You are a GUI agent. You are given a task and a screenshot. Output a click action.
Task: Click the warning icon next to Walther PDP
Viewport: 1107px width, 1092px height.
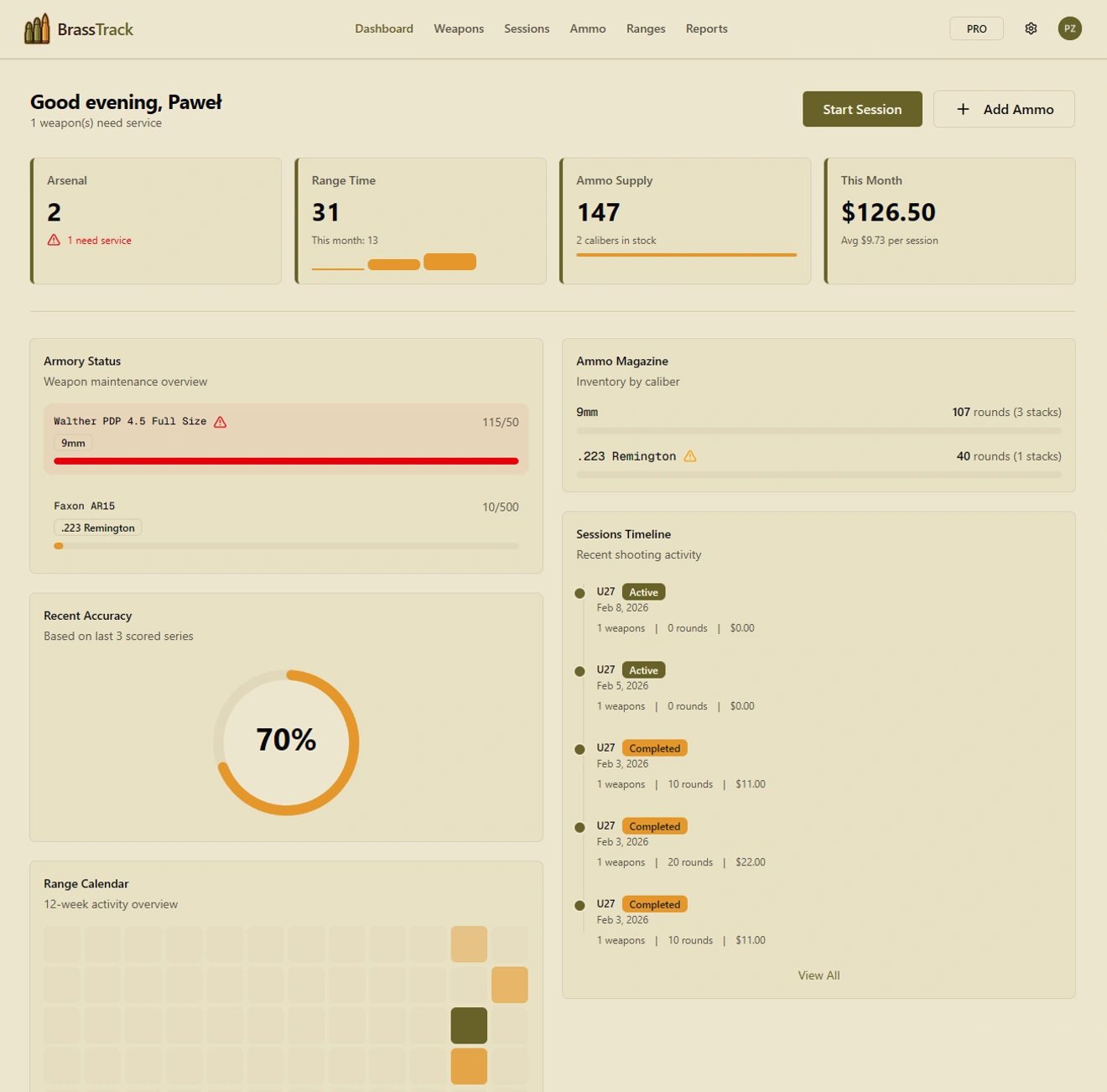(221, 421)
